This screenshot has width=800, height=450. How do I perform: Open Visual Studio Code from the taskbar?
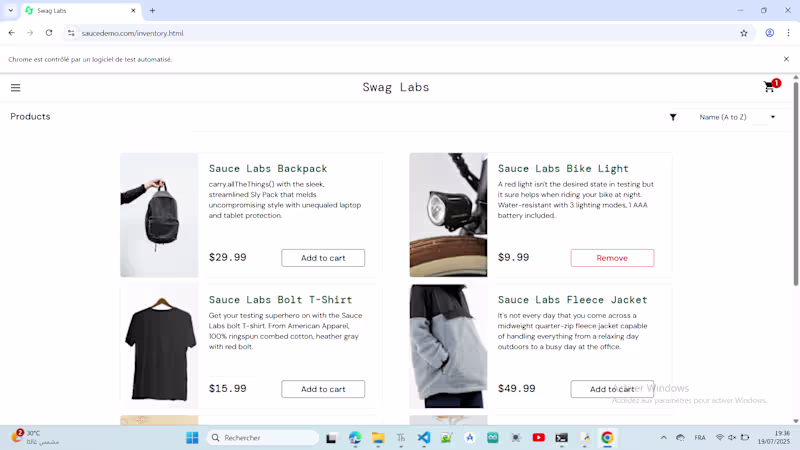(424, 438)
